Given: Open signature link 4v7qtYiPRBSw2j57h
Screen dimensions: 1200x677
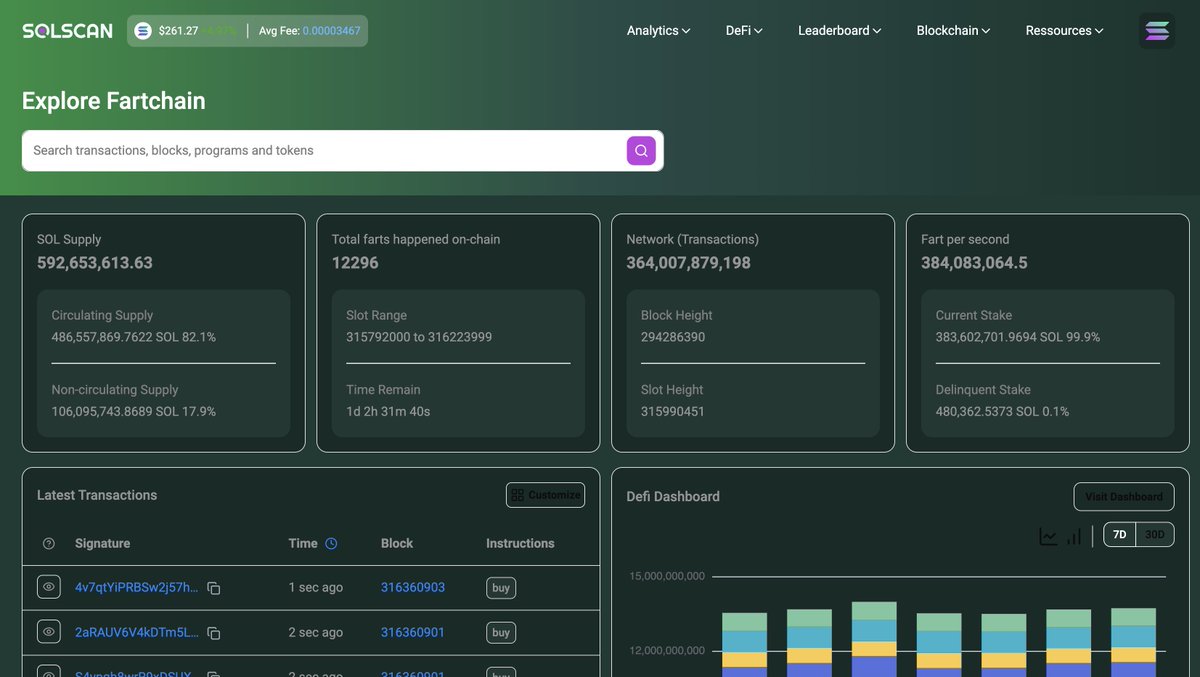Looking at the screenshot, I should (x=137, y=588).
